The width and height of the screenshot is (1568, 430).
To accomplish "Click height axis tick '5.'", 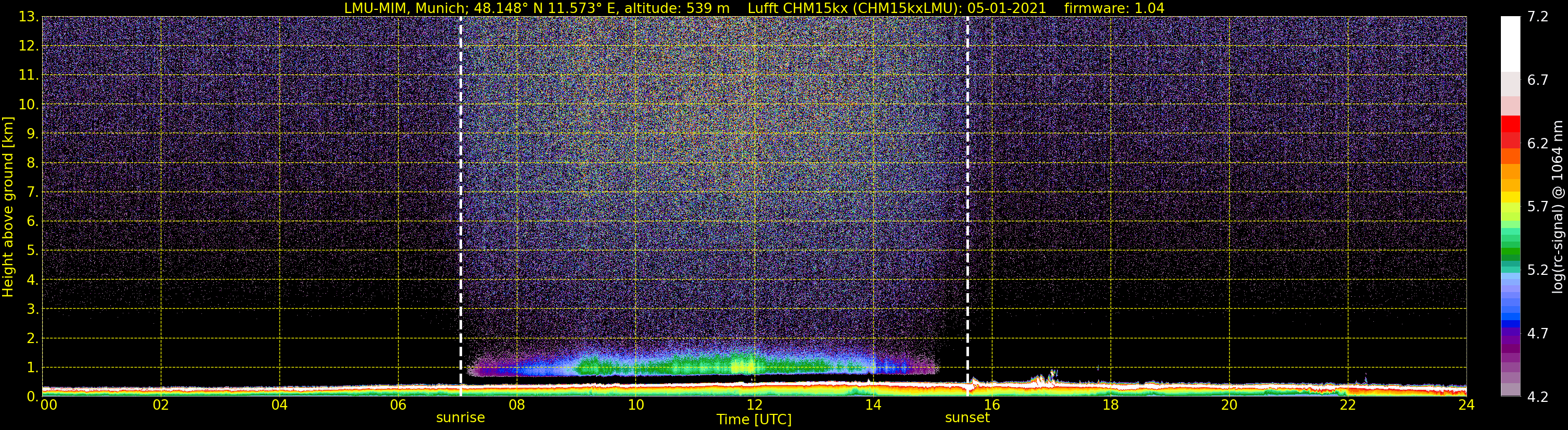I will tap(33, 251).
